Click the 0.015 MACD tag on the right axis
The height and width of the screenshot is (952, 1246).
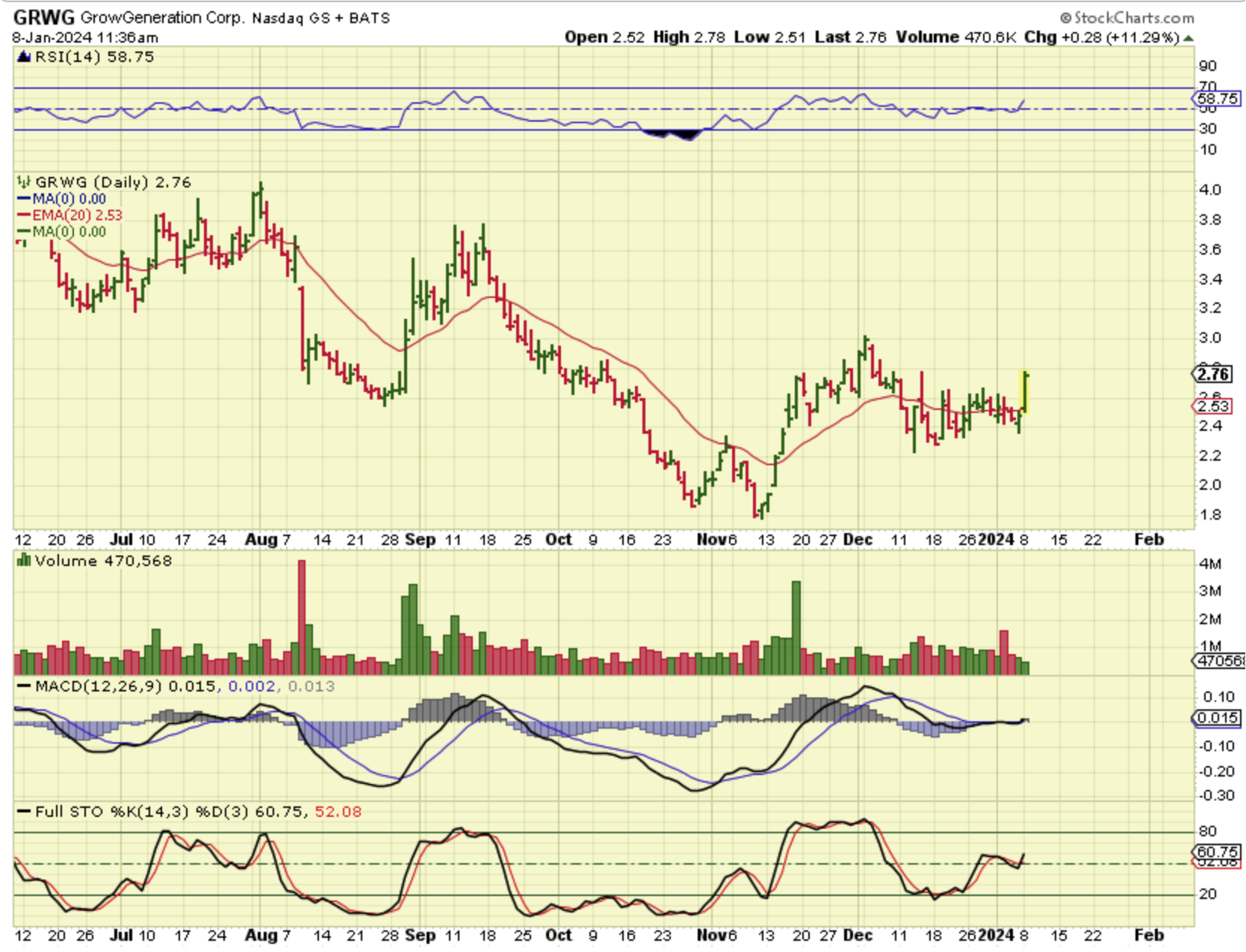1218,718
